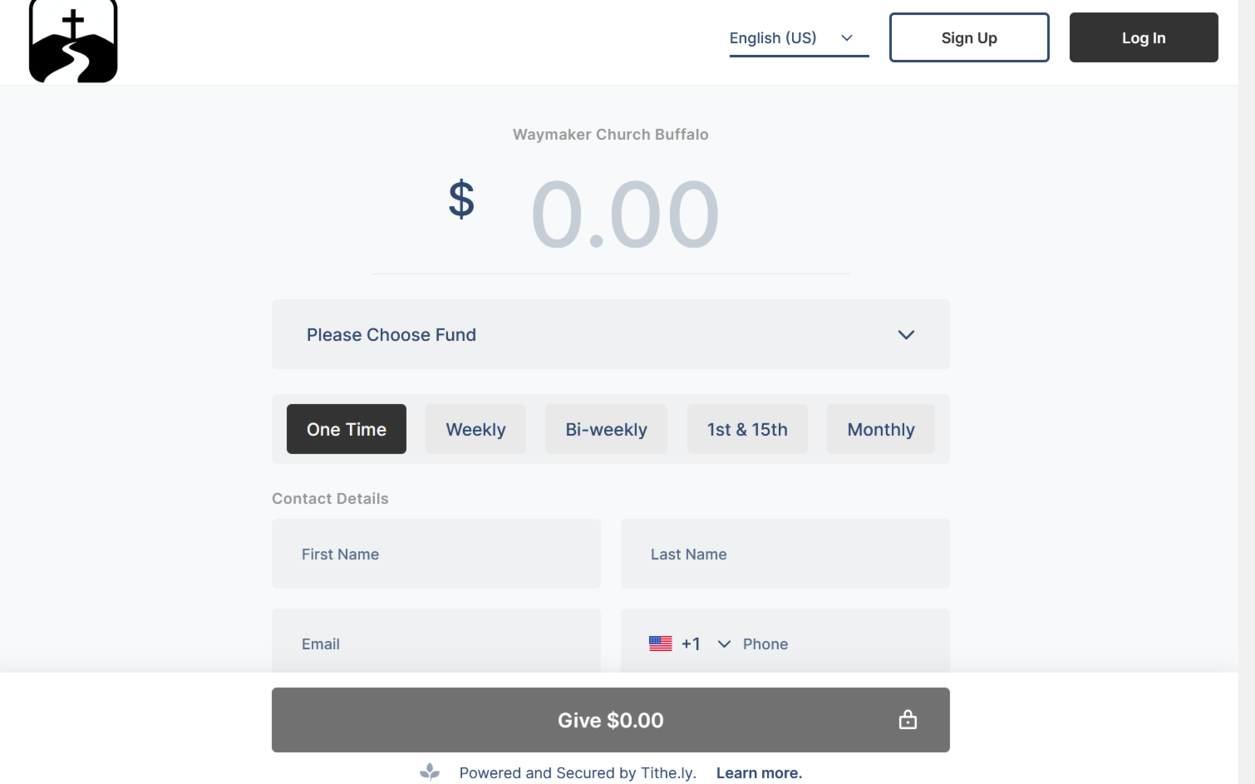Pick the 1st & 15th frequency
The height and width of the screenshot is (784, 1255).
coord(747,429)
